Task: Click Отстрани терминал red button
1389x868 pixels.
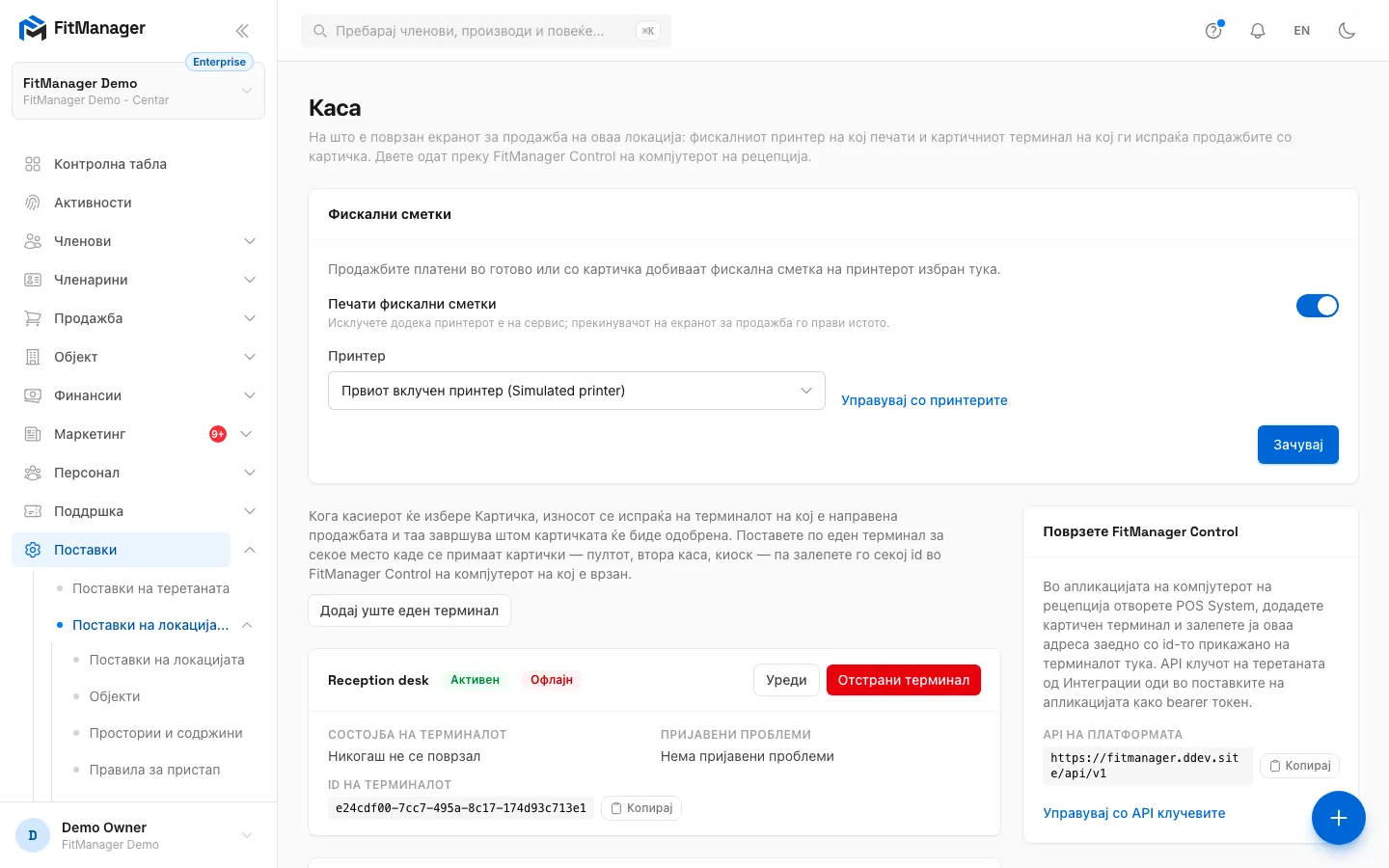Action: (x=904, y=680)
